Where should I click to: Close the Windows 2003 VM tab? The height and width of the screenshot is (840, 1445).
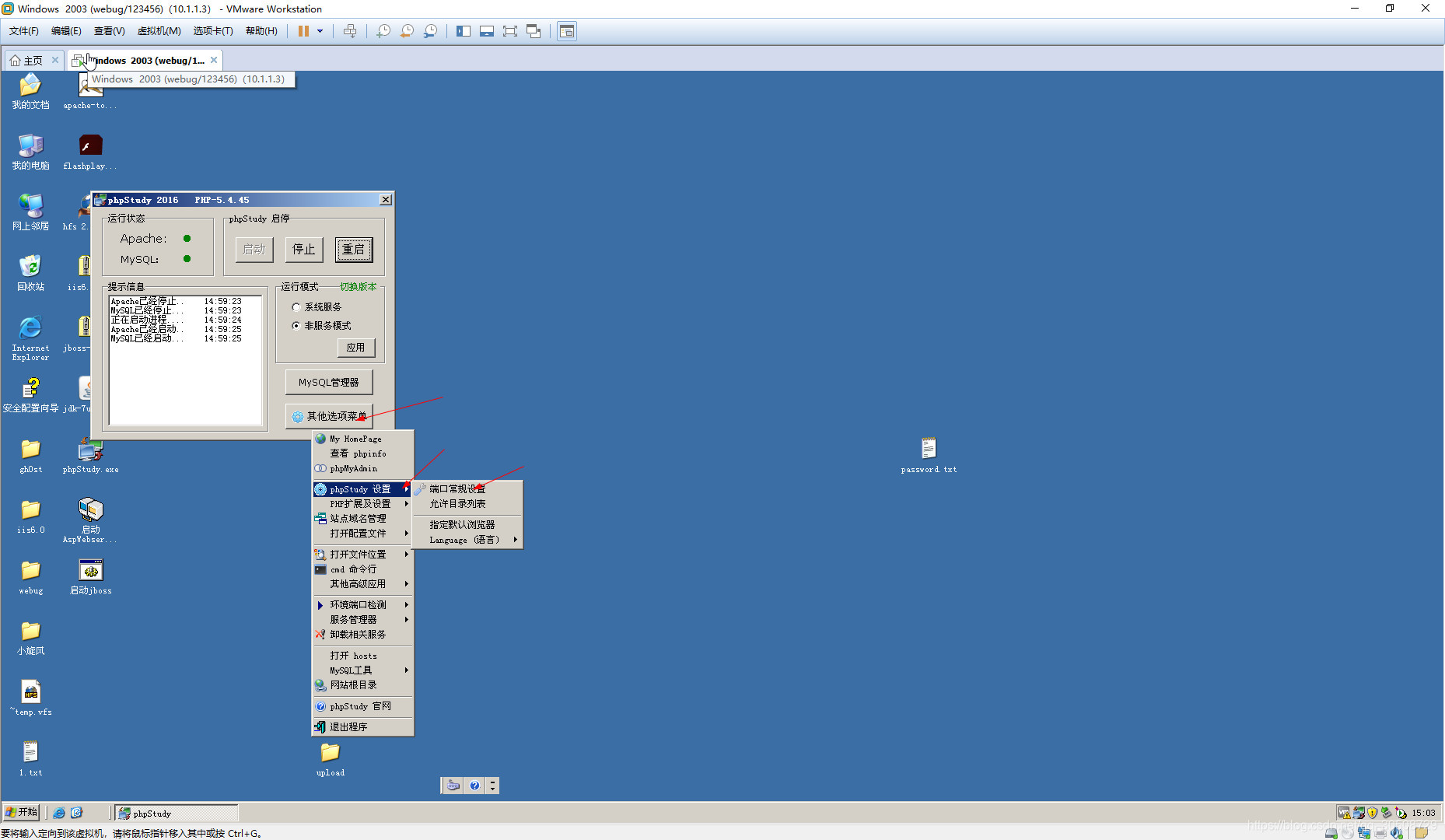click(x=214, y=60)
